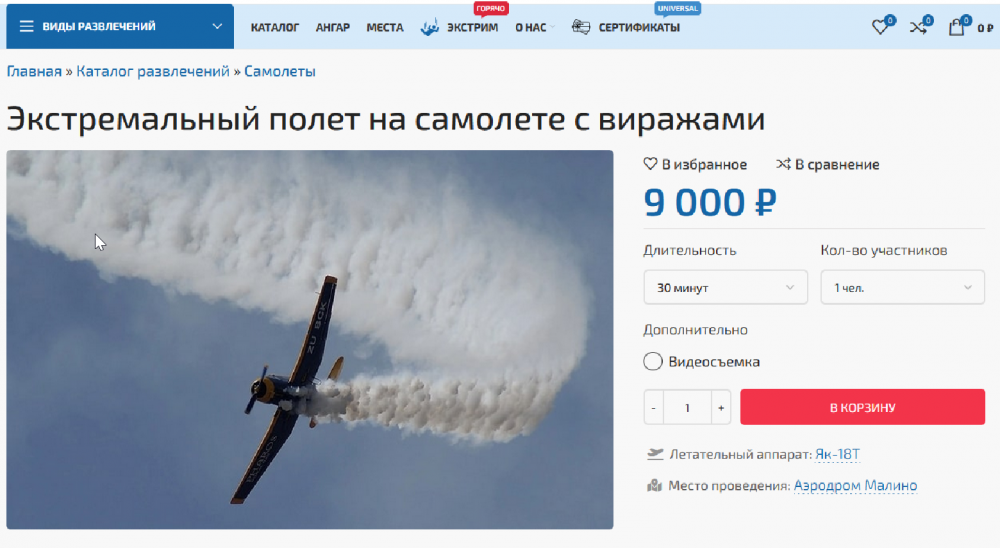Add to favorites via В избранное heart
Screen dimensions: 1000x548
(x=650, y=164)
